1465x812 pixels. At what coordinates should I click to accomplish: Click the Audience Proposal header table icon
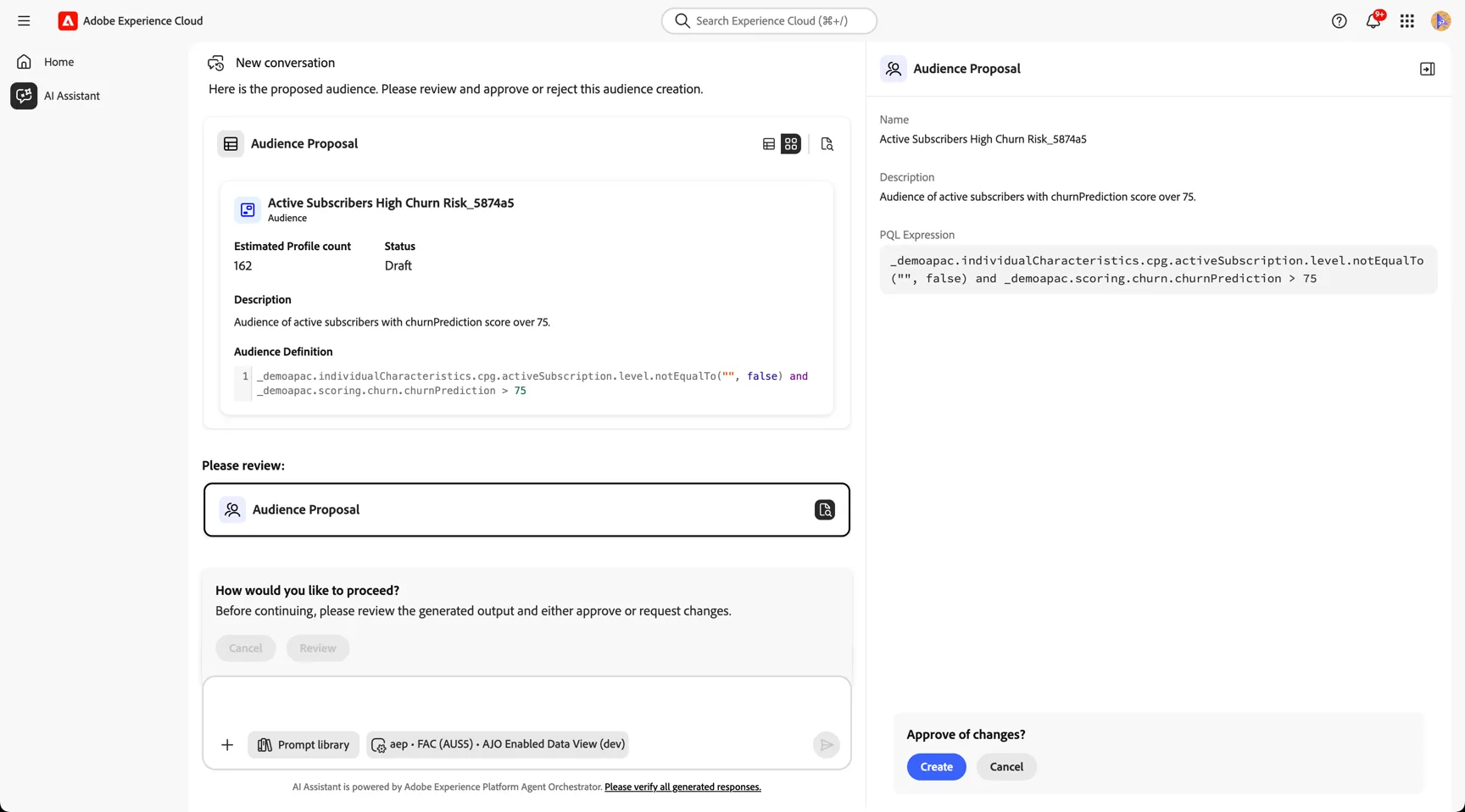pos(231,144)
